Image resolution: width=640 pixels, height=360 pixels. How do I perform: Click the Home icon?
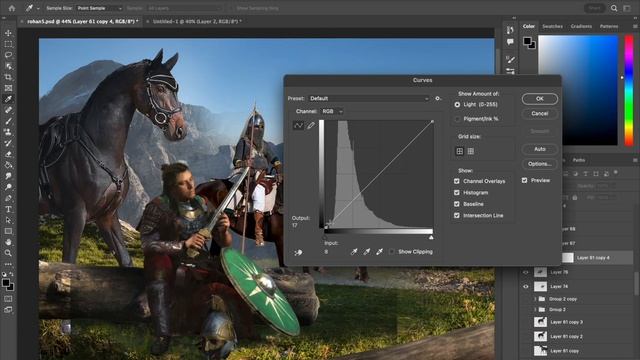11,8
